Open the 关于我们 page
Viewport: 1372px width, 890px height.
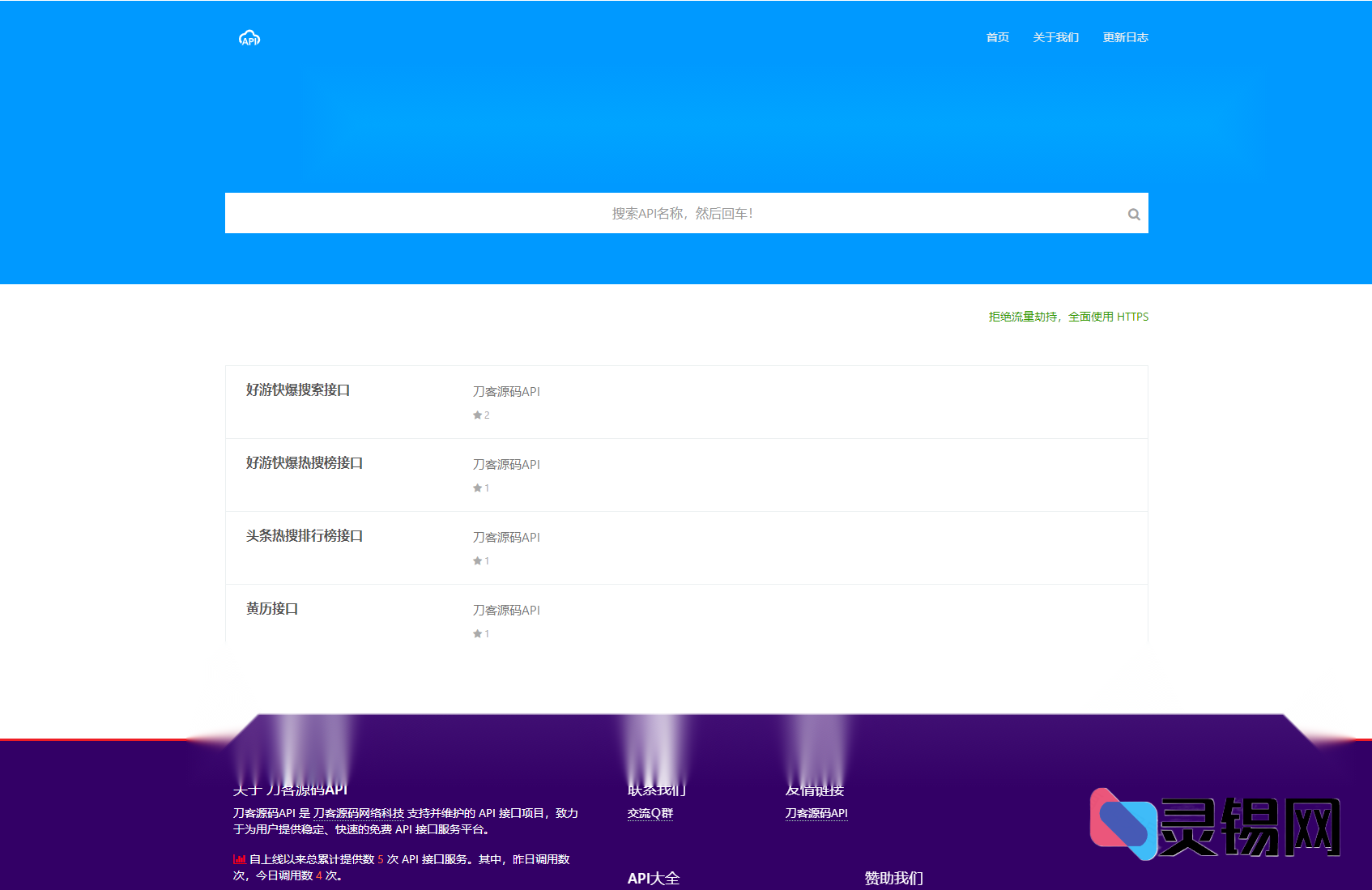[1055, 36]
